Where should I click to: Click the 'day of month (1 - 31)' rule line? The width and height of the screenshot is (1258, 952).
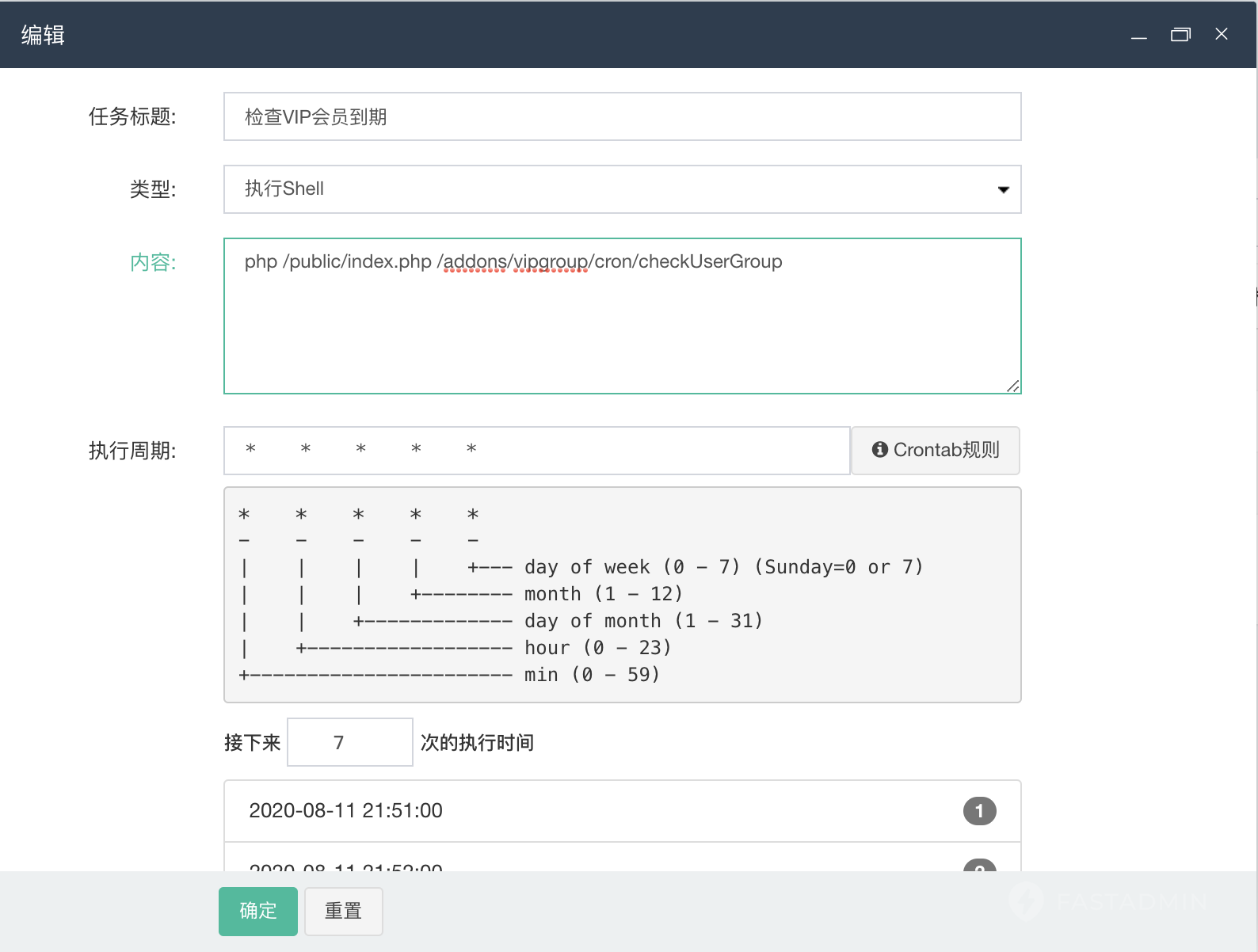coord(643,621)
